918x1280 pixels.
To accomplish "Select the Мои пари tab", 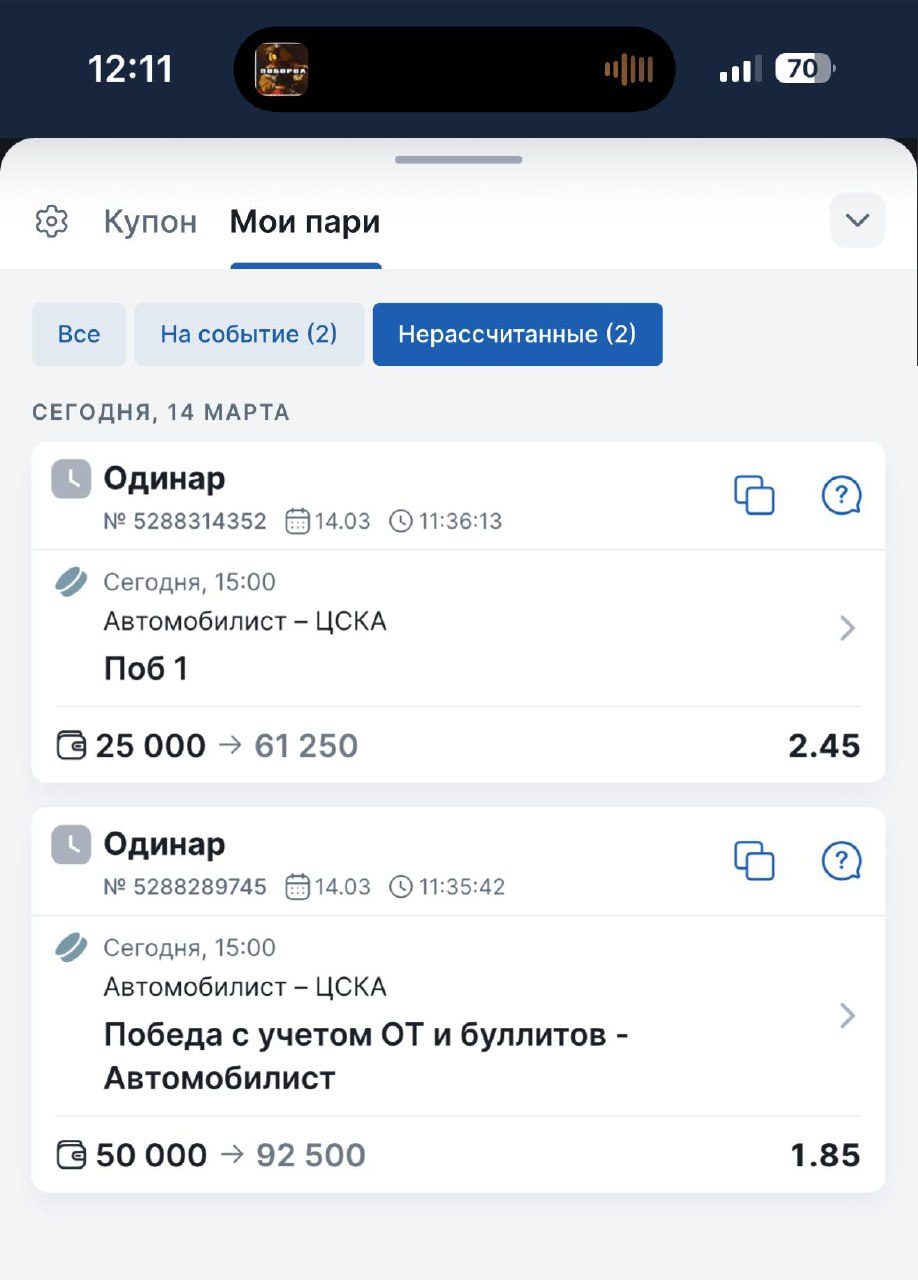I will 305,222.
